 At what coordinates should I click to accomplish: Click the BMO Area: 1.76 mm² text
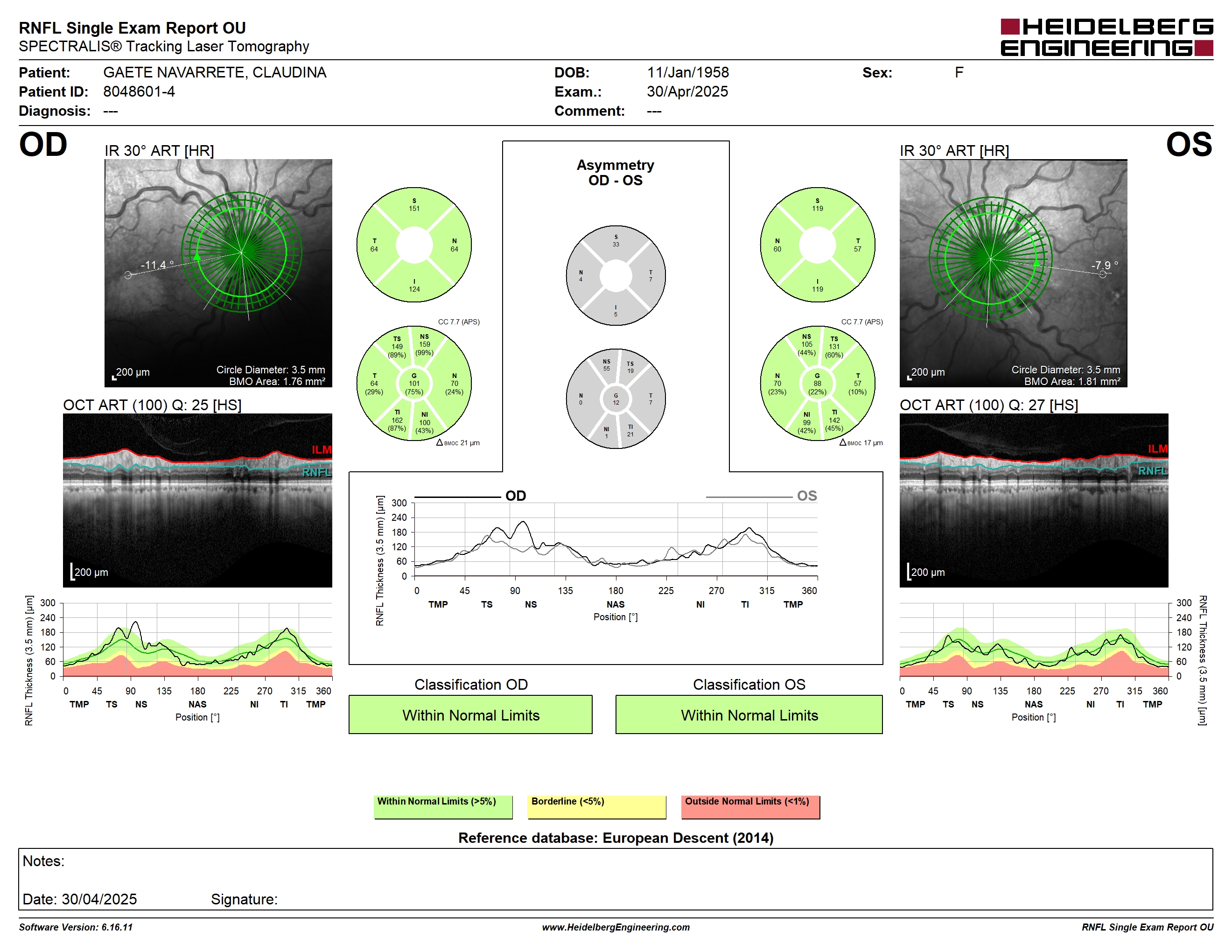coord(277,381)
